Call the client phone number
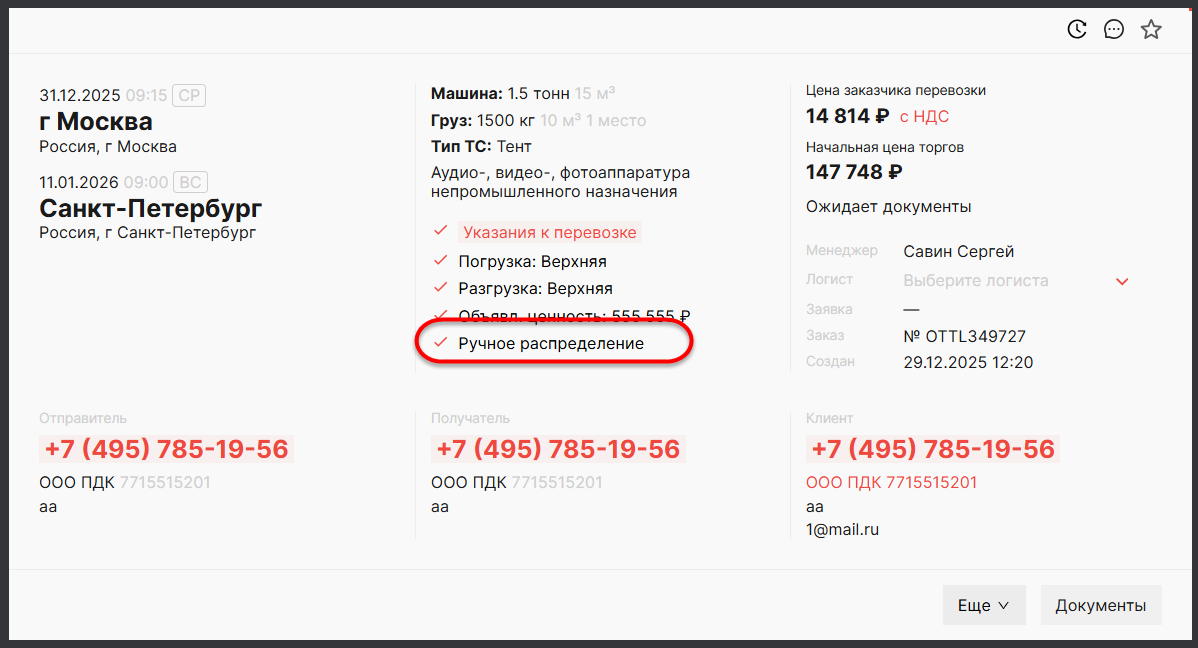This screenshot has height=648, width=1198. click(931, 449)
